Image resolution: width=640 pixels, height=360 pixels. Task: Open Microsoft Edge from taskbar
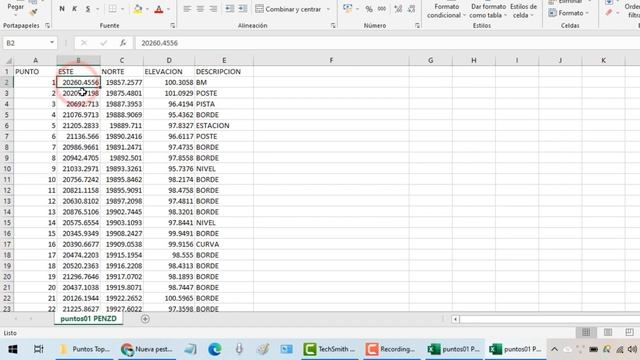pyautogui.click(x=215, y=349)
